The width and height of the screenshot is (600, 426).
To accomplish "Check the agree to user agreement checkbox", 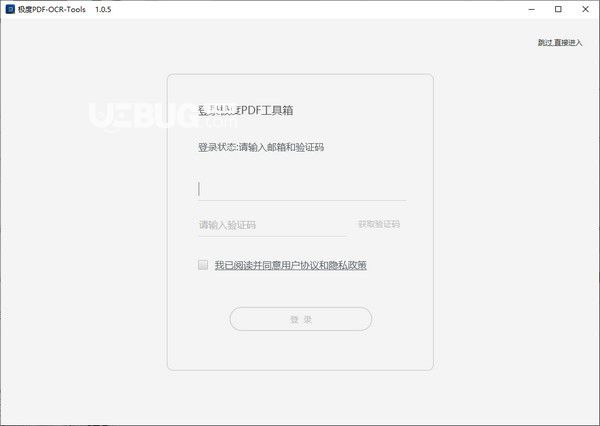I will [203, 264].
